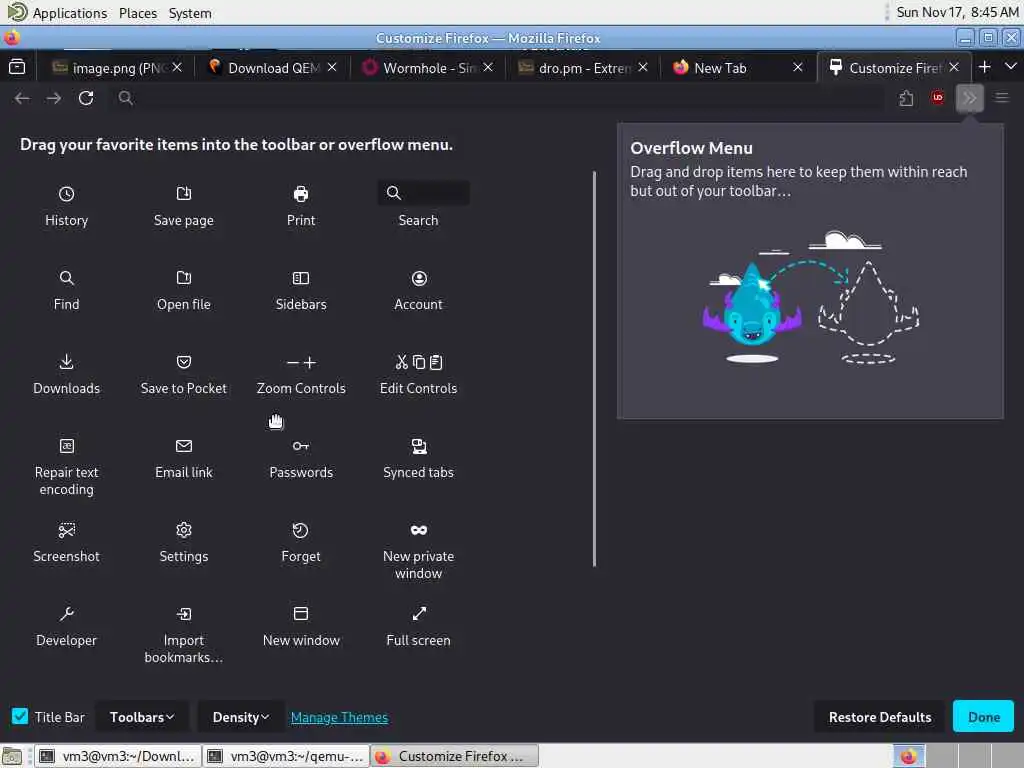Image resolution: width=1024 pixels, height=768 pixels.
Task: Select the Search box widget
Action: pyautogui.click(x=423, y=193)
